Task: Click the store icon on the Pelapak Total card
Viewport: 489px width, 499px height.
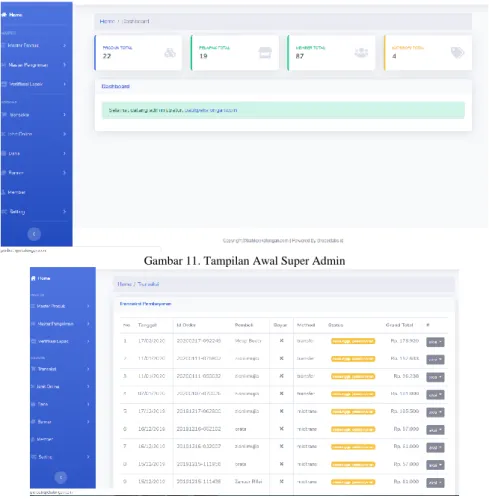Action: coord(265,53)
